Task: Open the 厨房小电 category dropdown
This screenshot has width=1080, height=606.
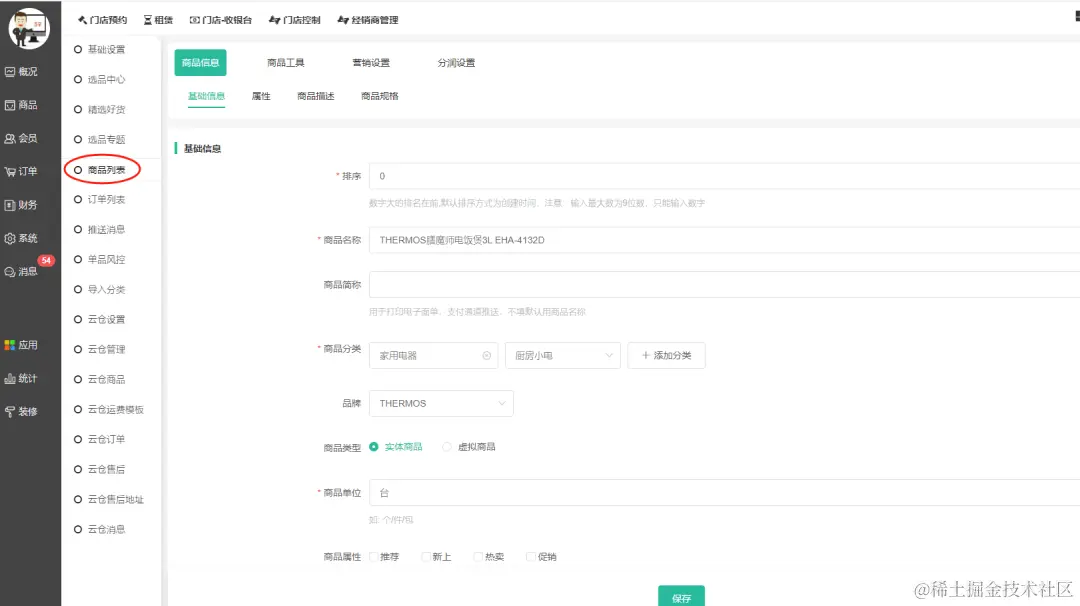Action: click(x=562, y=355)
